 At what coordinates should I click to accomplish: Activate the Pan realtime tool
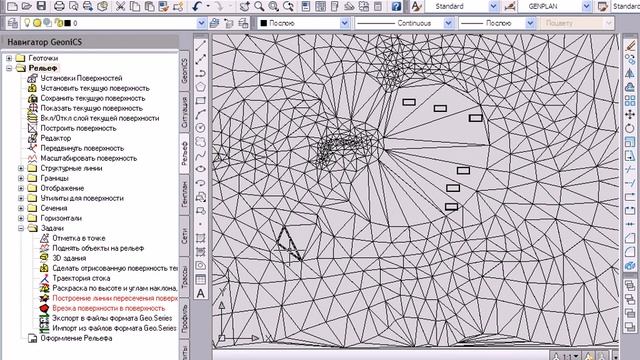click(x=244, y=6)
